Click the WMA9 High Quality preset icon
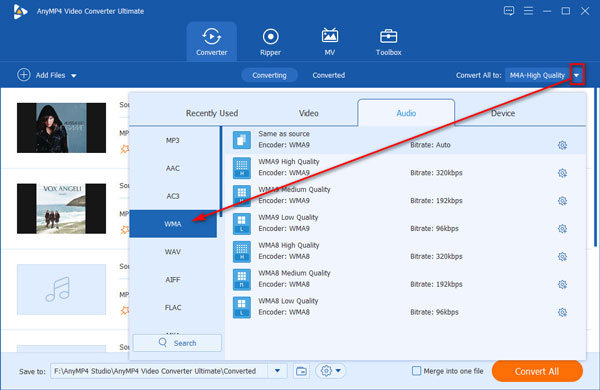The image size is (600, 390). pos(242,168)
